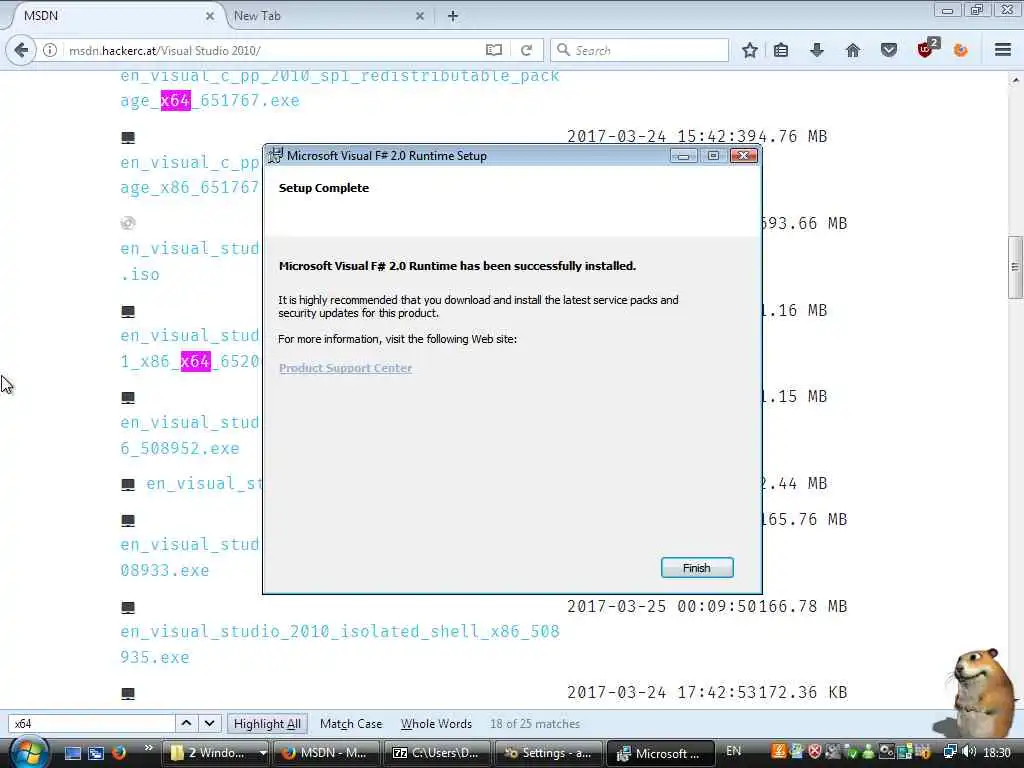Switch to Settings taskbar button

tap(549, 753)
